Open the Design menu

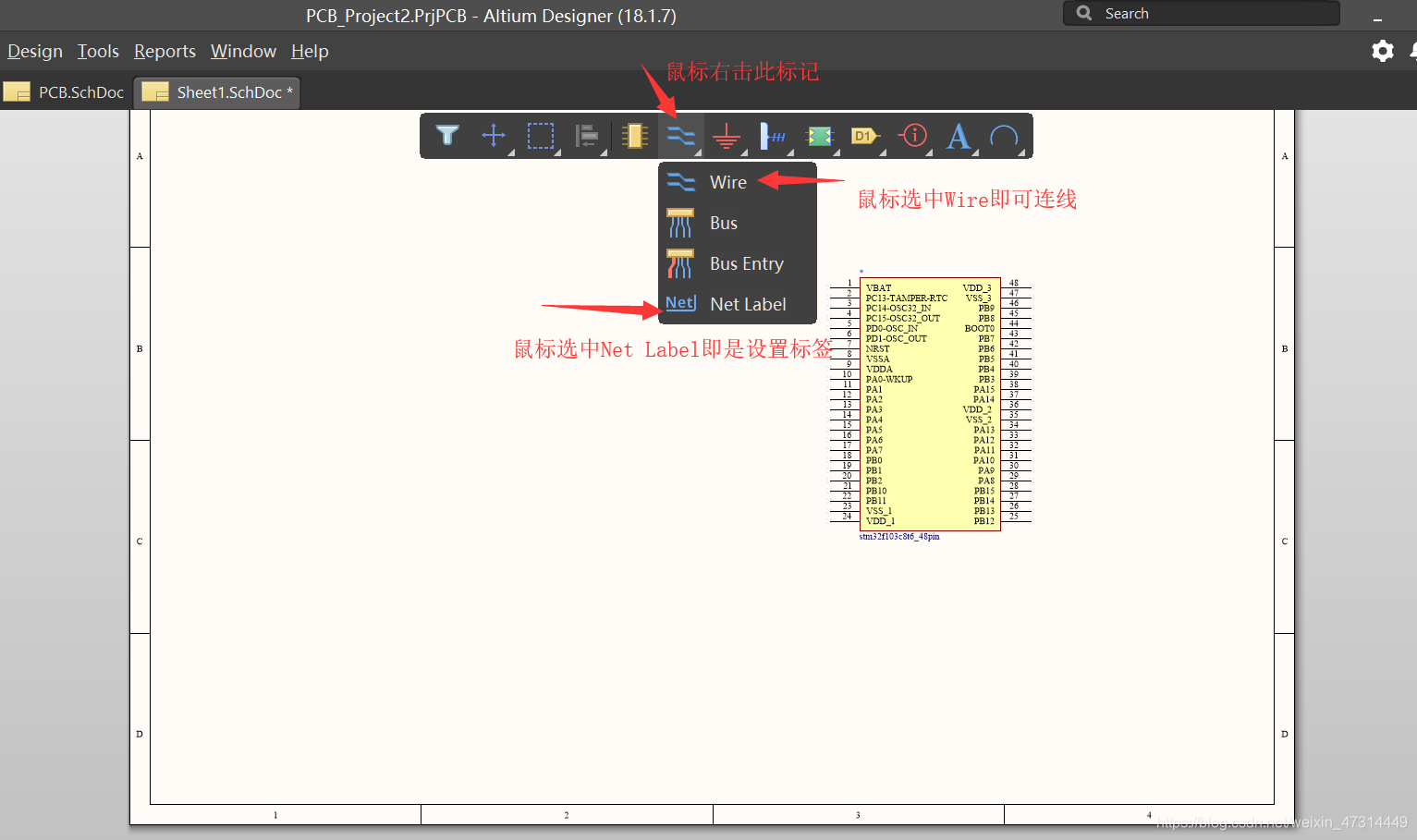pos(35,52)
